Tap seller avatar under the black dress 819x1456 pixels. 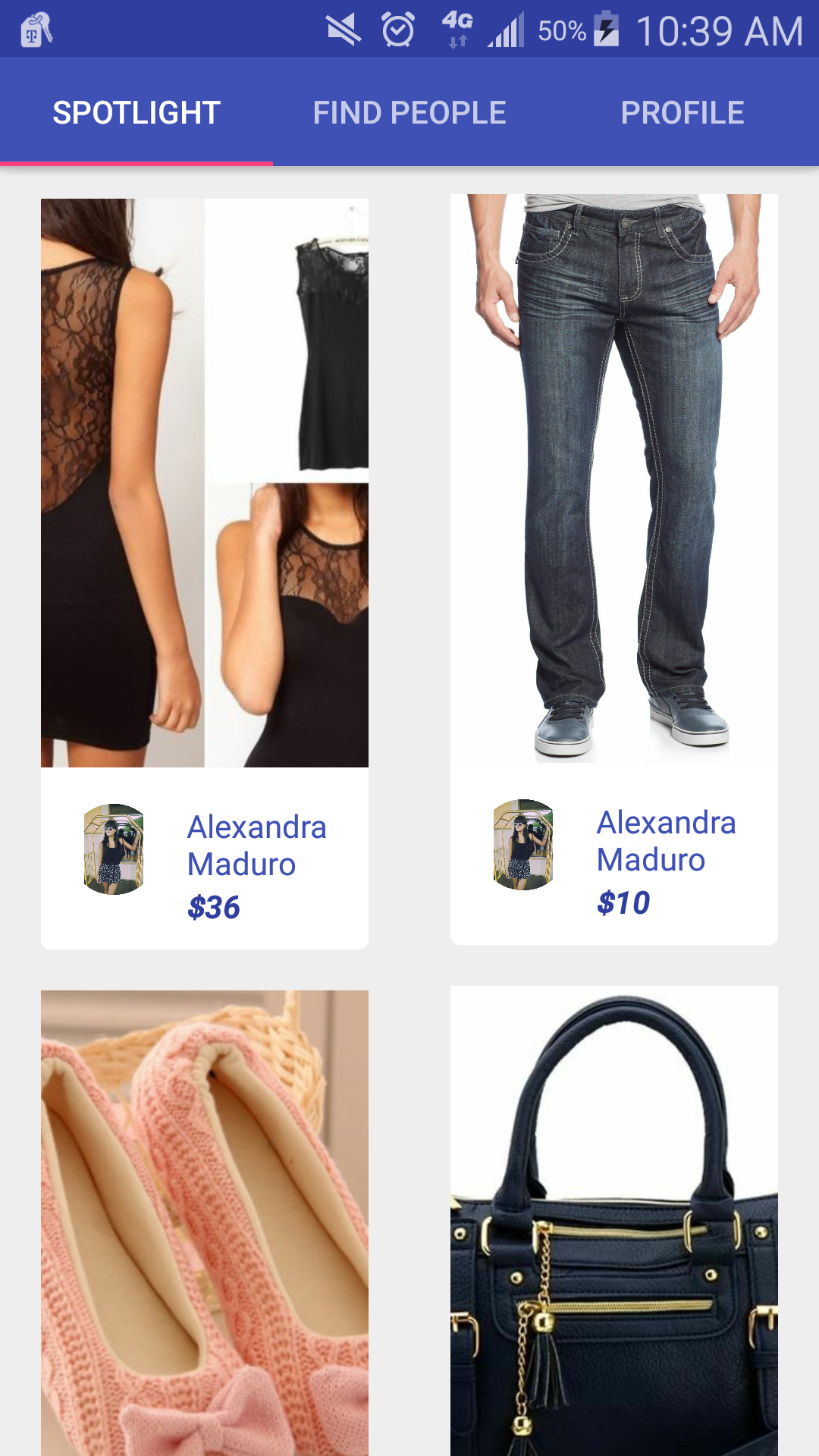click(114, 849)
